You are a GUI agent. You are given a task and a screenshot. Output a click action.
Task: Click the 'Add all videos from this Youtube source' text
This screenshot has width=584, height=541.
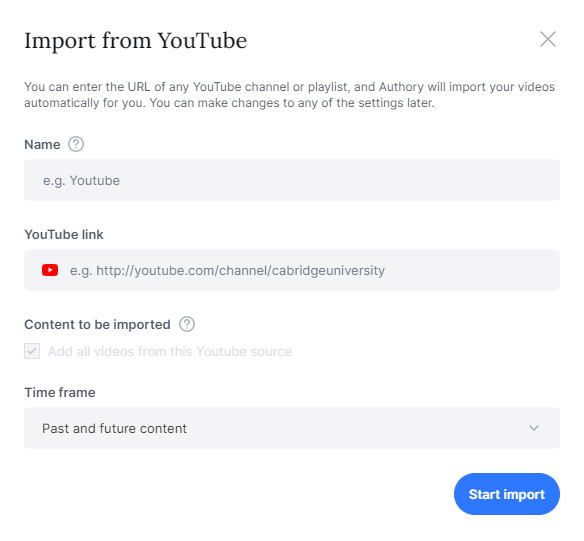click(170, 351)
